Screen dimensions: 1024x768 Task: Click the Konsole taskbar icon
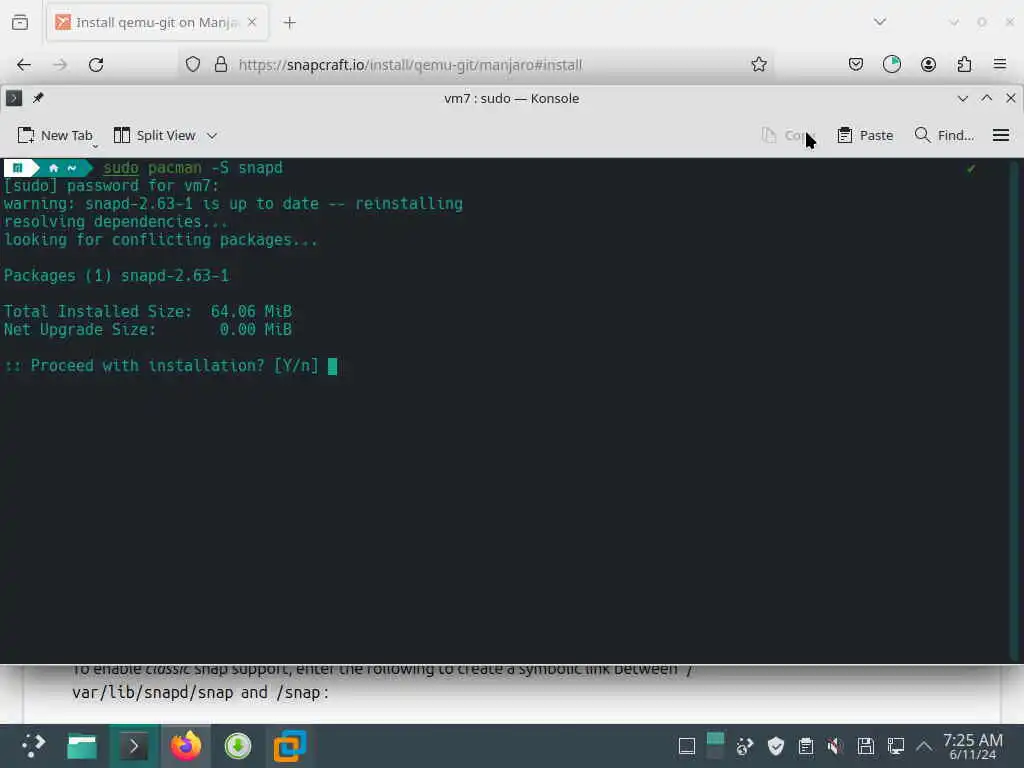[134, 746]
